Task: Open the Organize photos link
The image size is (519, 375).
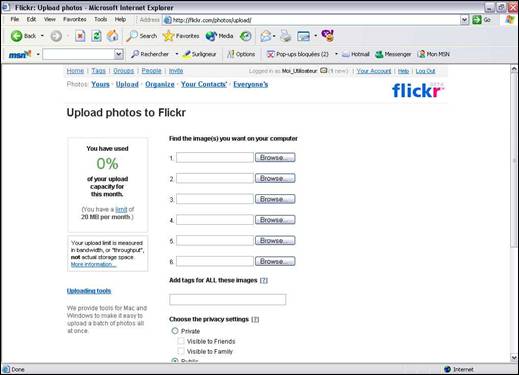Action: [x=160, y=84]
